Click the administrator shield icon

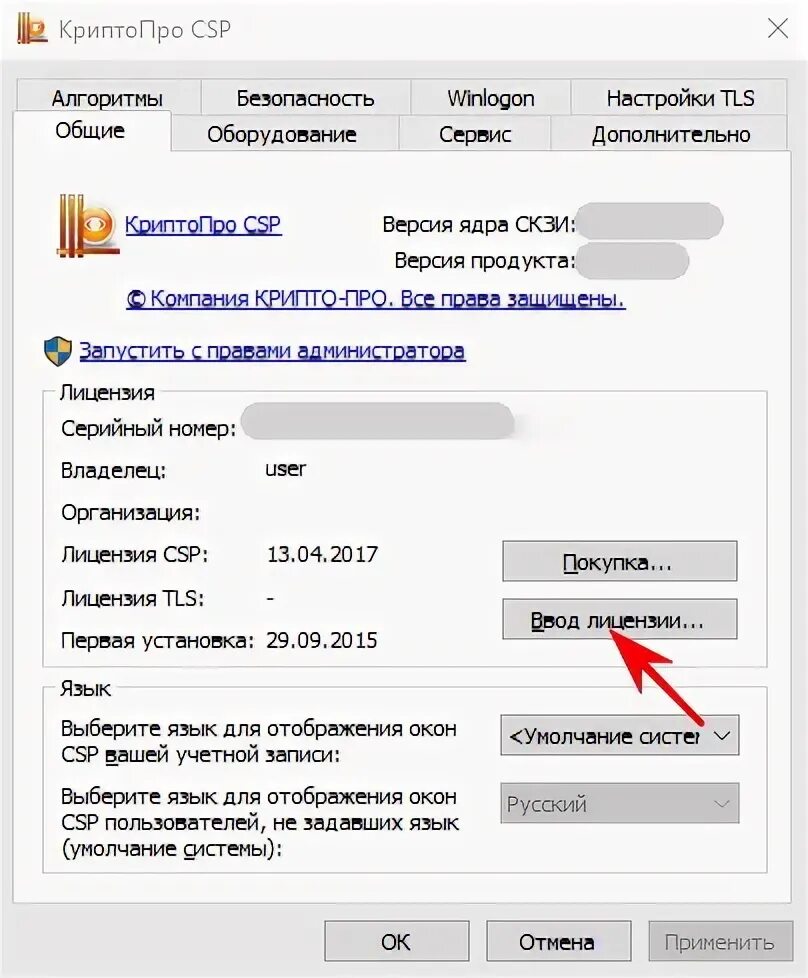point(58,351)
